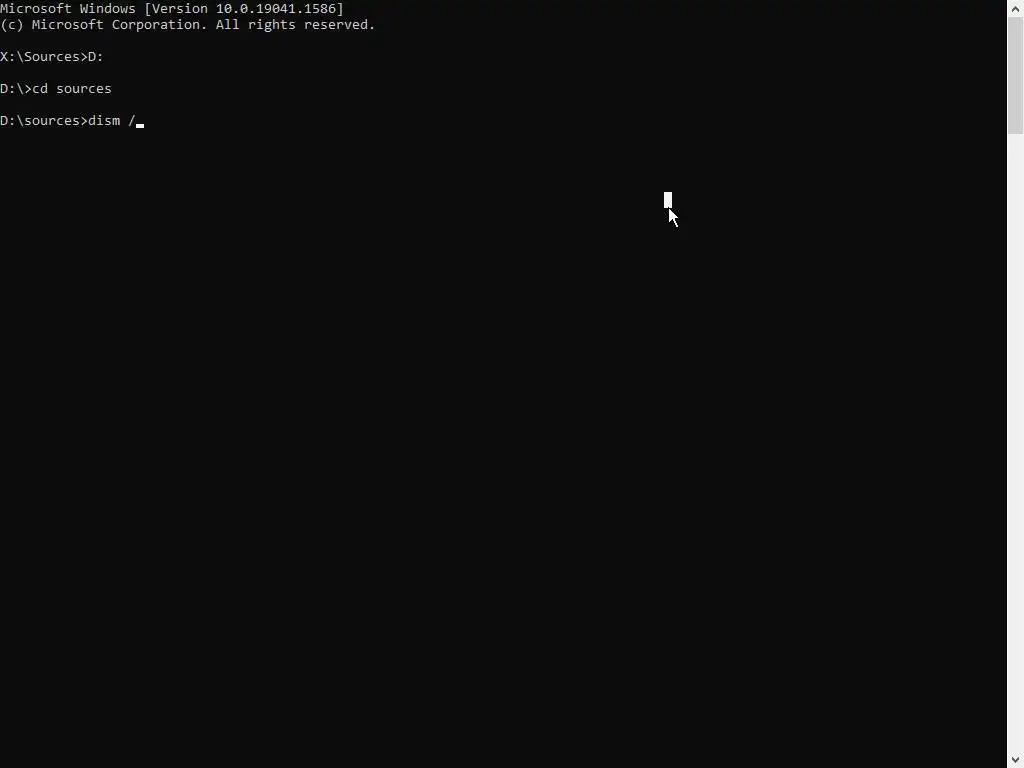The image size is (1024, 768).
Task: Click the word "sources" in the cd command
Action: click(84, 89)
